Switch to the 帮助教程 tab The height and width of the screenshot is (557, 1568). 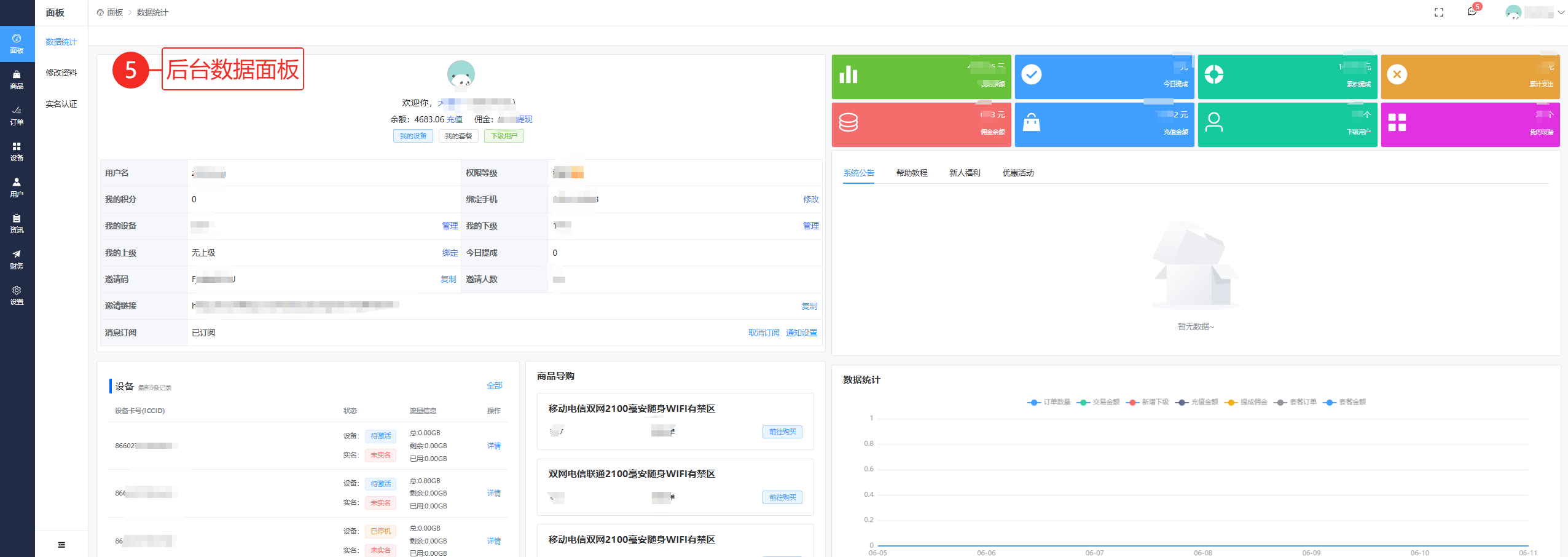pyautogui.click(x=912, y=173)
